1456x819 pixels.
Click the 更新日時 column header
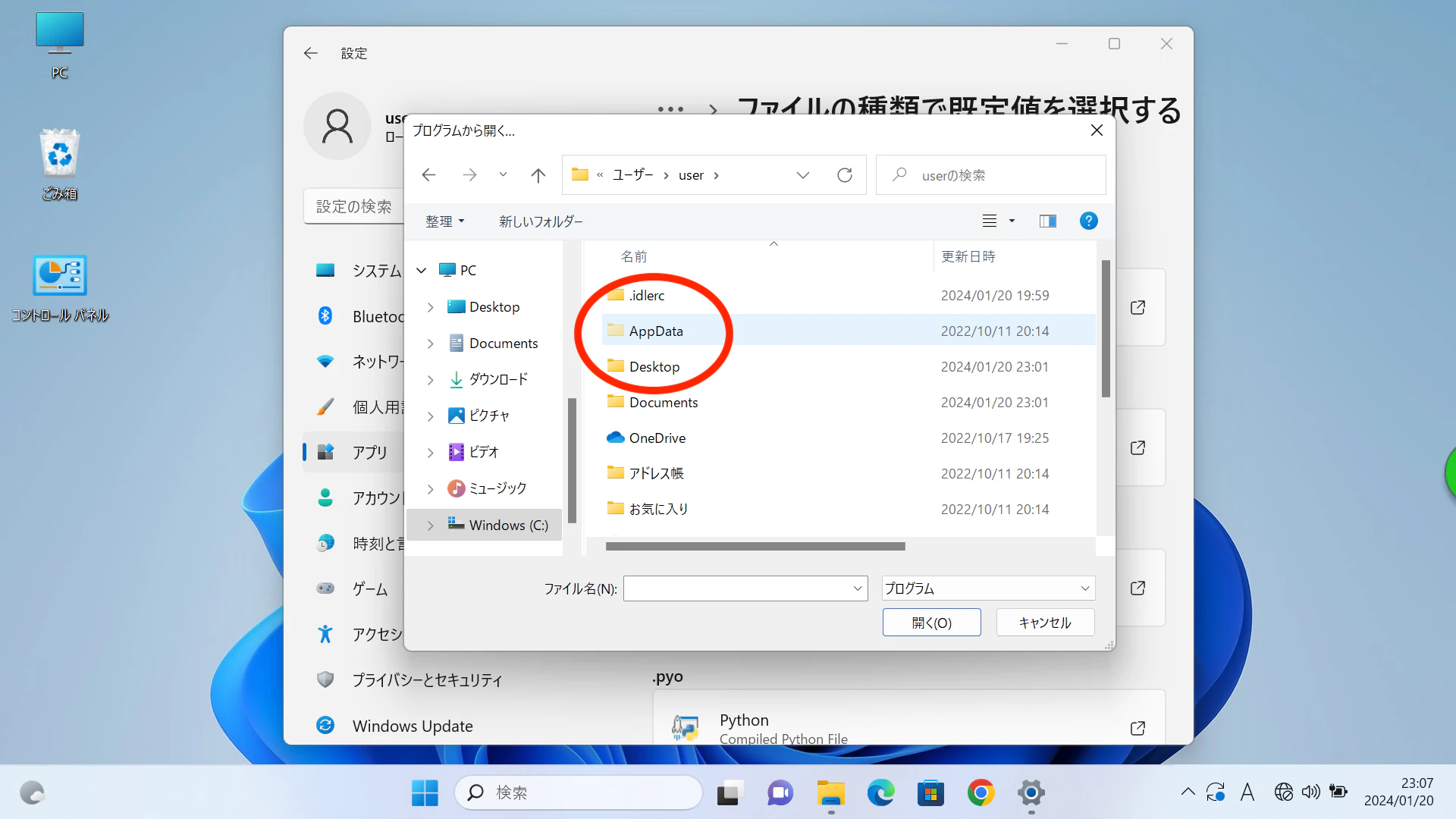(968, 256)
